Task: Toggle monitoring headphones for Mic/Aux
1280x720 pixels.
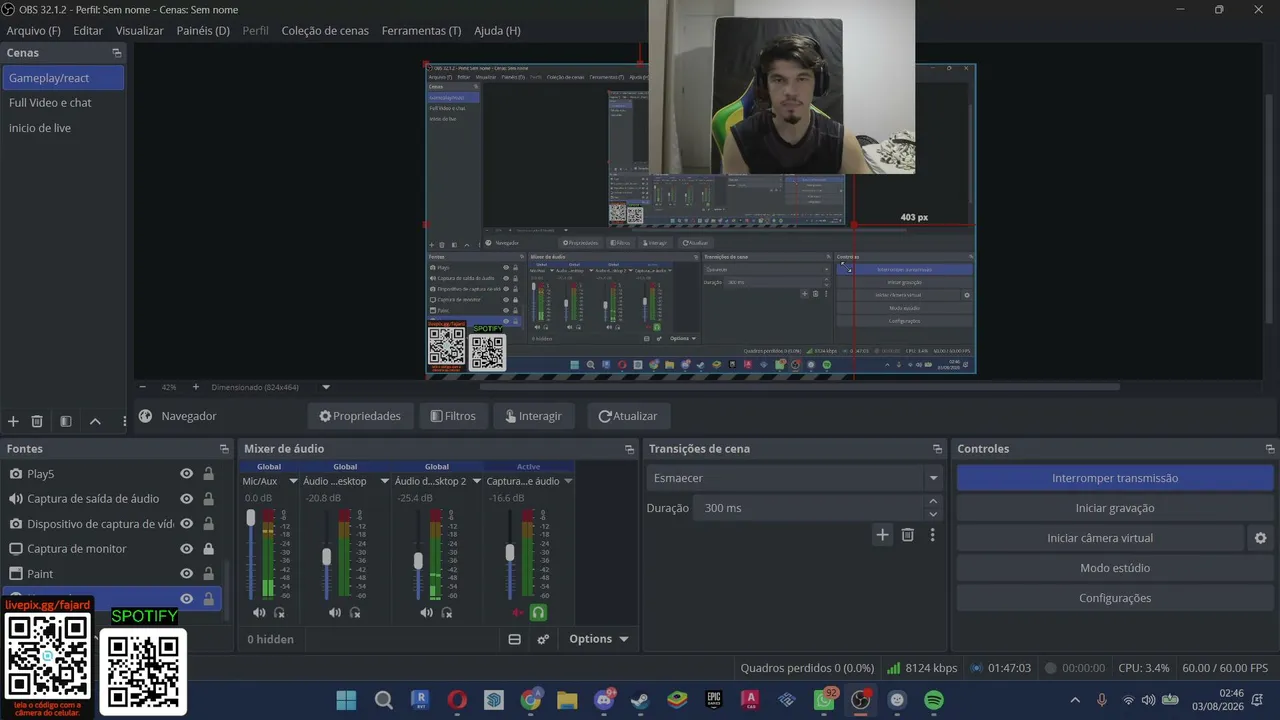Action: [279, 612]
